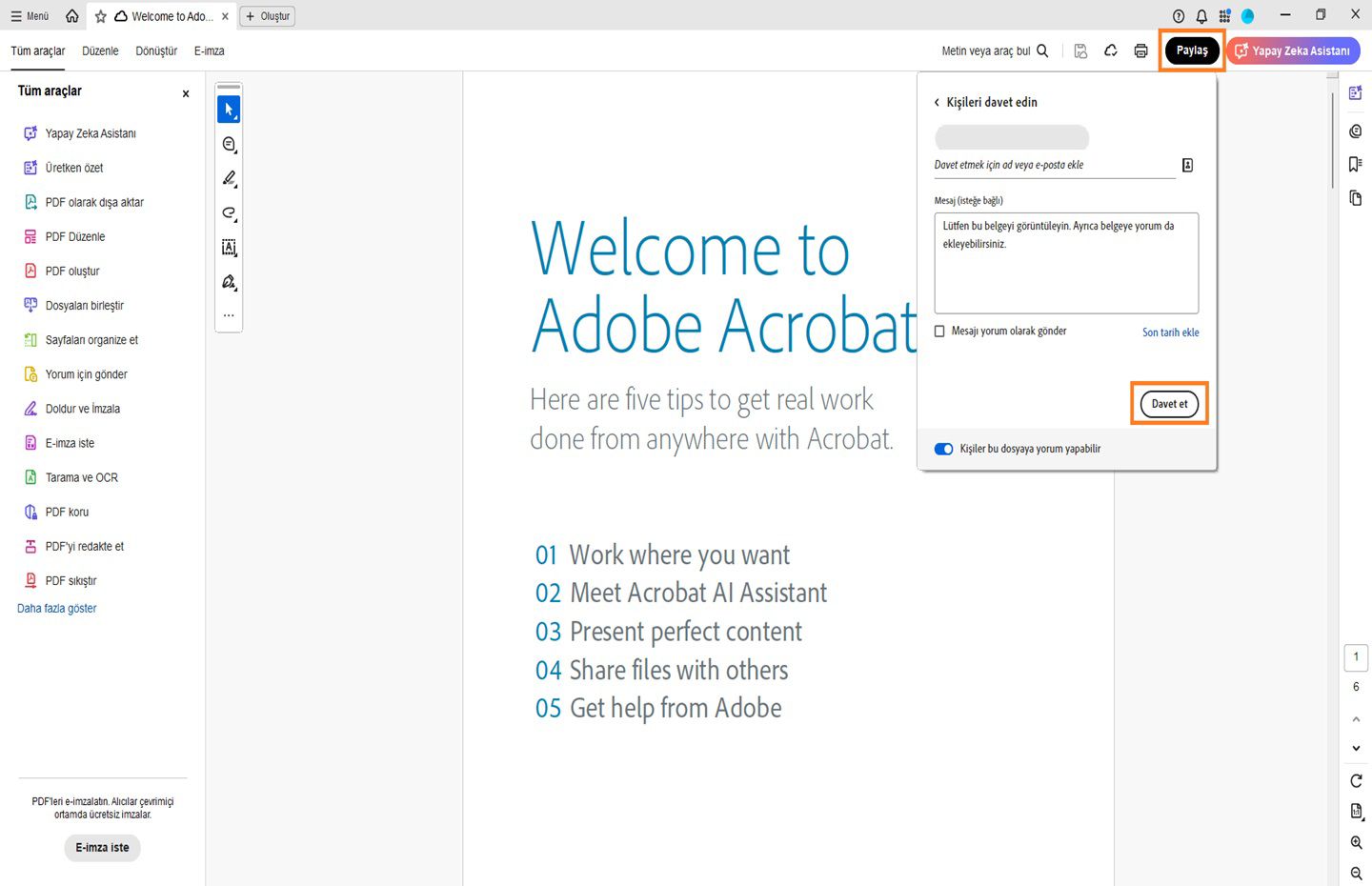Screen dimensions: 1372x886
Task: Select the arrow selection tool
Action: pos(229,110)
